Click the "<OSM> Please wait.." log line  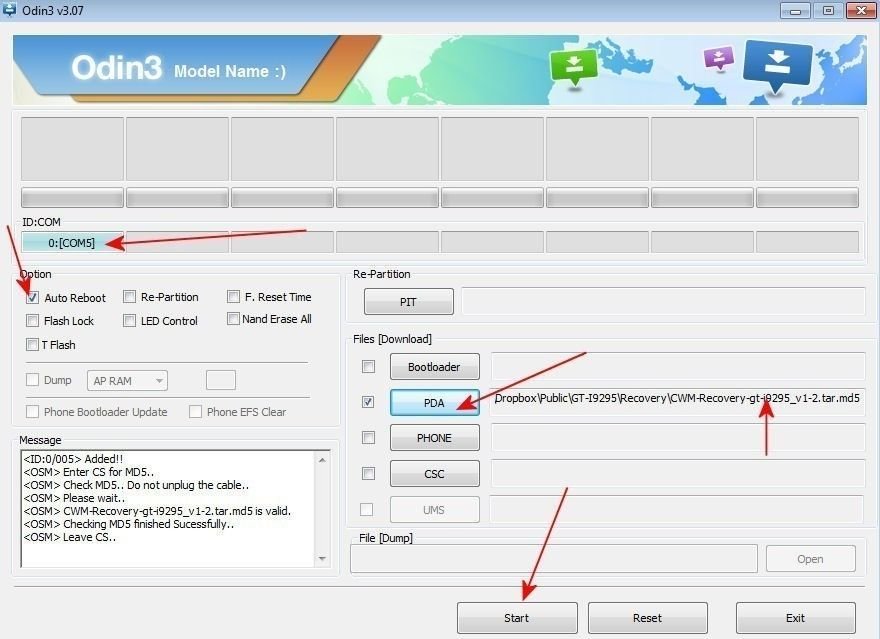75,498
